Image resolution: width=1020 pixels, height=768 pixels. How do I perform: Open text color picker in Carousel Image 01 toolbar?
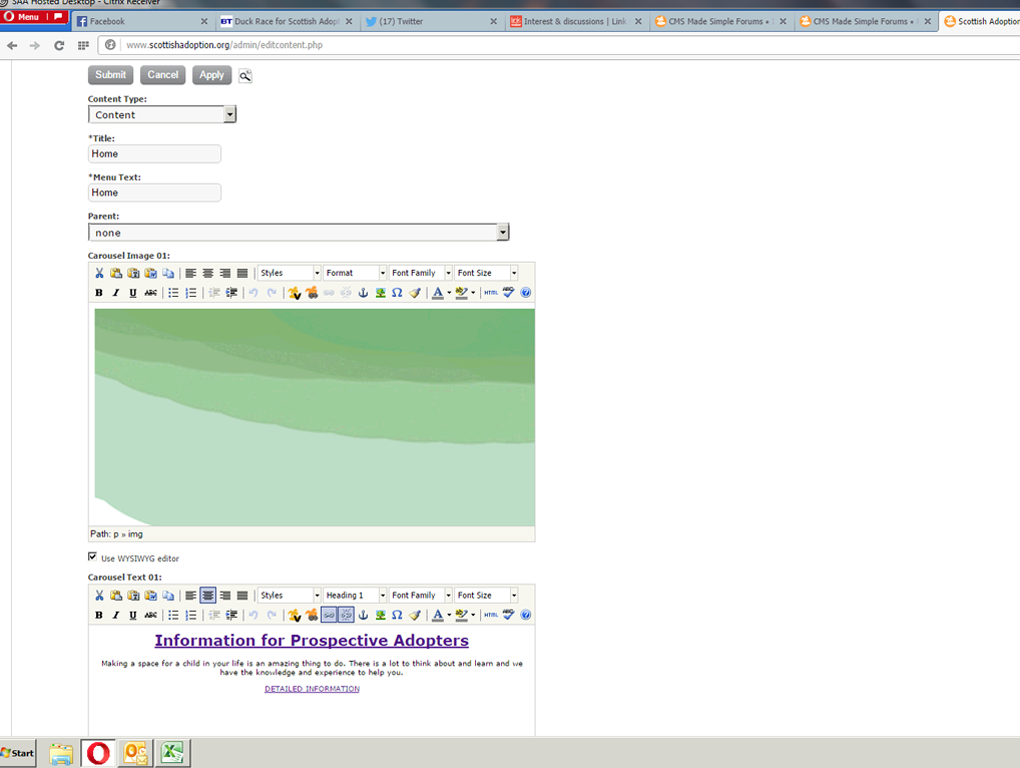click(439, 293)
